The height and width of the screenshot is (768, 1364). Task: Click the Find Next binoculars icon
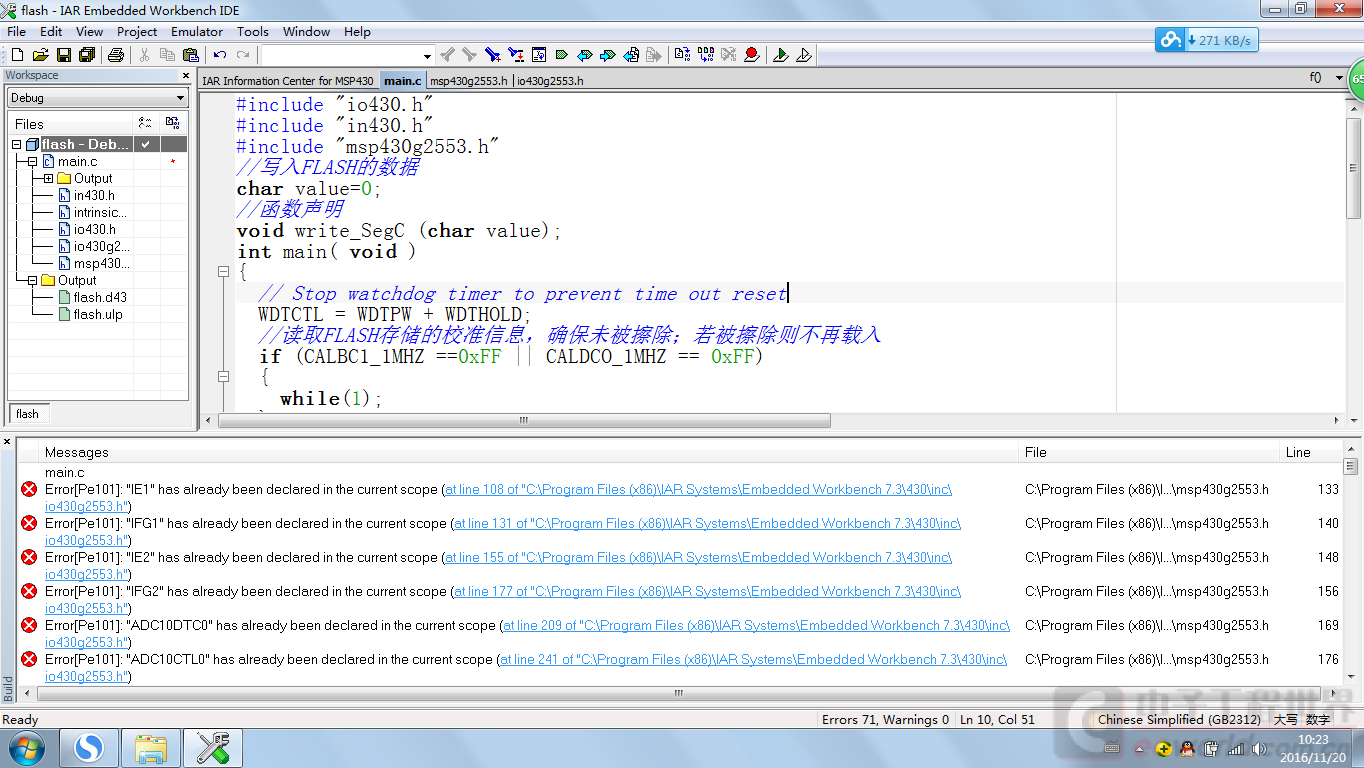click(x=469, y=55)
